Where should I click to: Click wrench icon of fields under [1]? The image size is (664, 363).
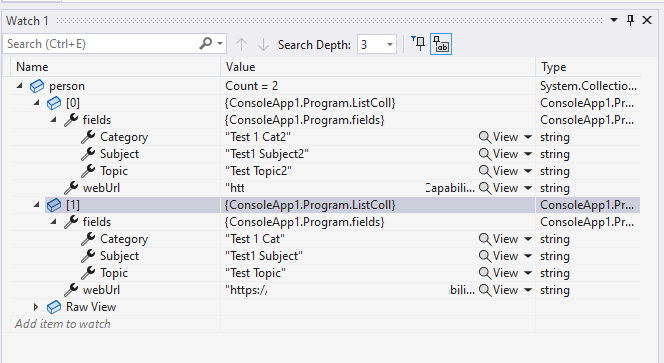point(71,222)
